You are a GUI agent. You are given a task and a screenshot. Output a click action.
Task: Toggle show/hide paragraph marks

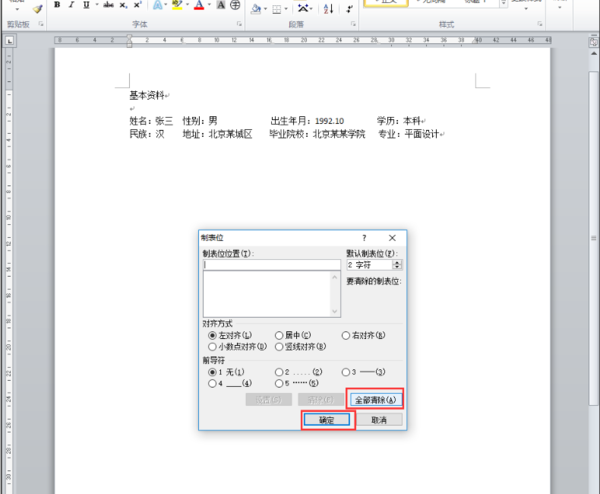coord(349,9)
